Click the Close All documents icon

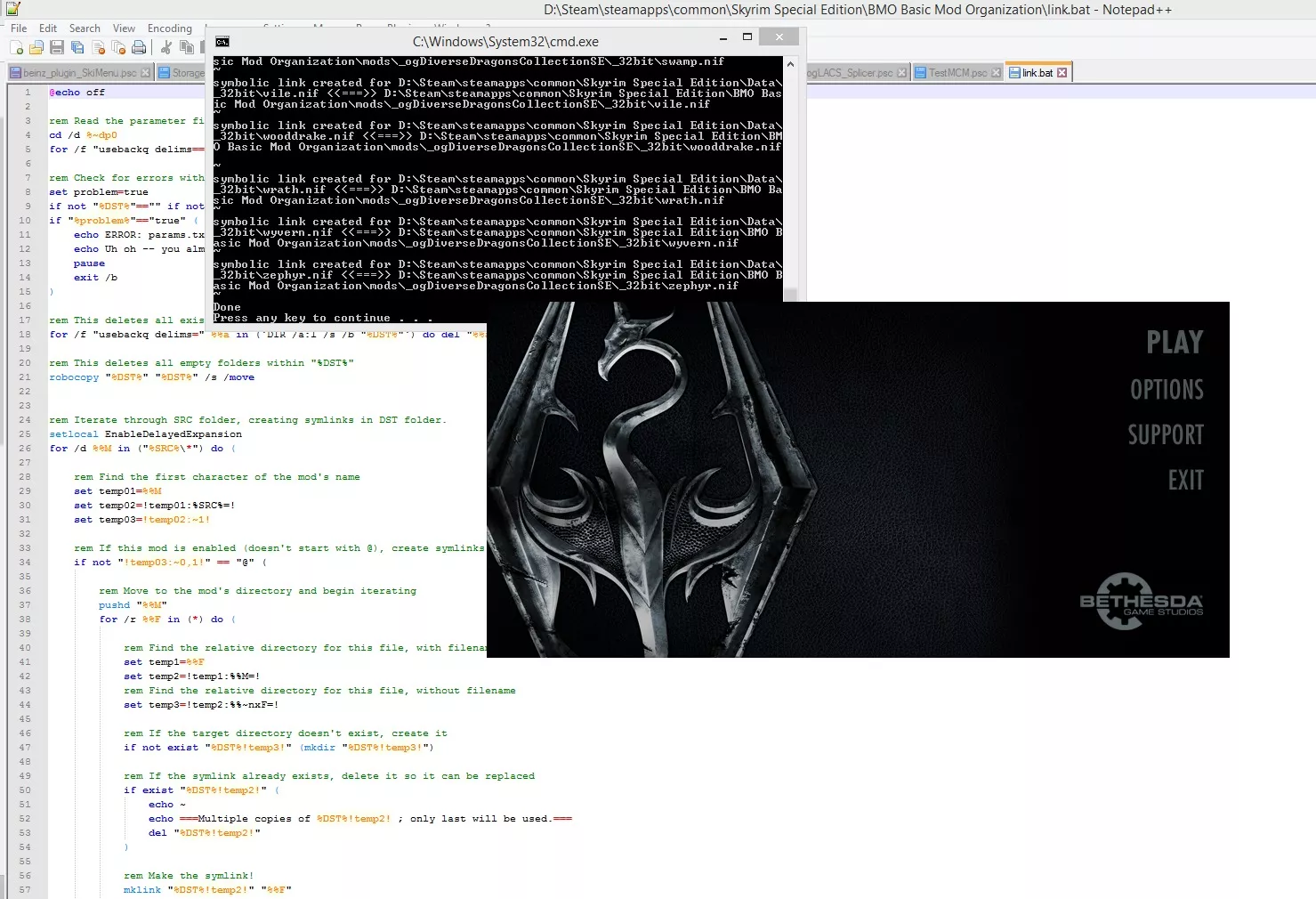[118, 48]
